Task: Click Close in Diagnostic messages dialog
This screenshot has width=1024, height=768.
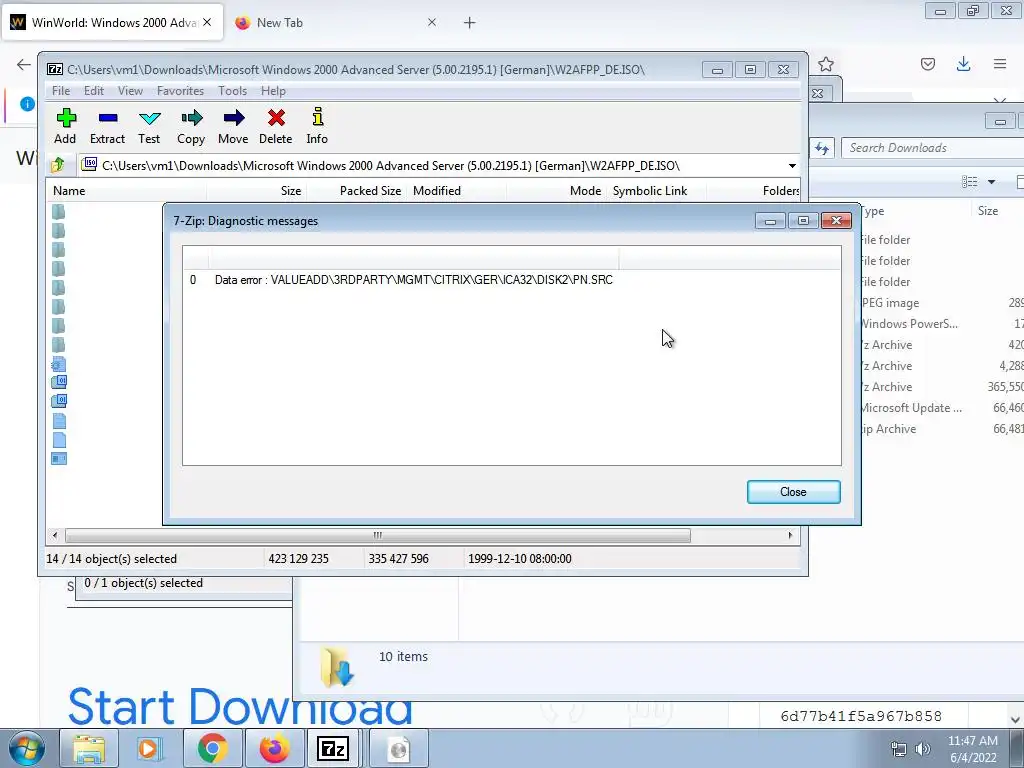Action: pos(793,492)
